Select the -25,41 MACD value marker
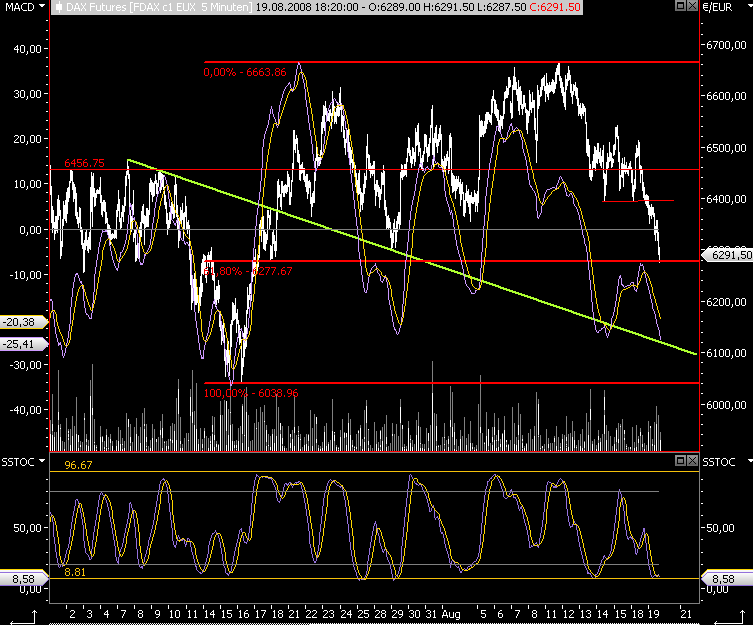This screenshot has width=753, height=625. [24, 344]
